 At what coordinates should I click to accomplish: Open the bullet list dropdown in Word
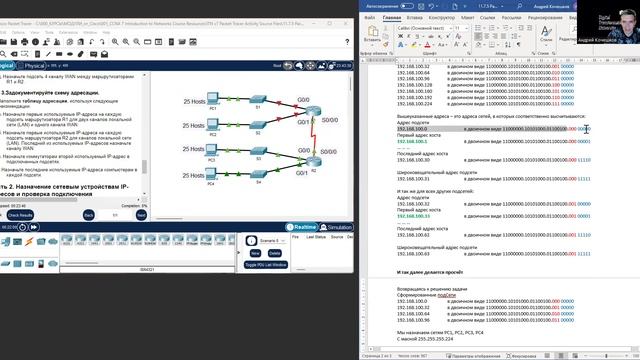485,28
